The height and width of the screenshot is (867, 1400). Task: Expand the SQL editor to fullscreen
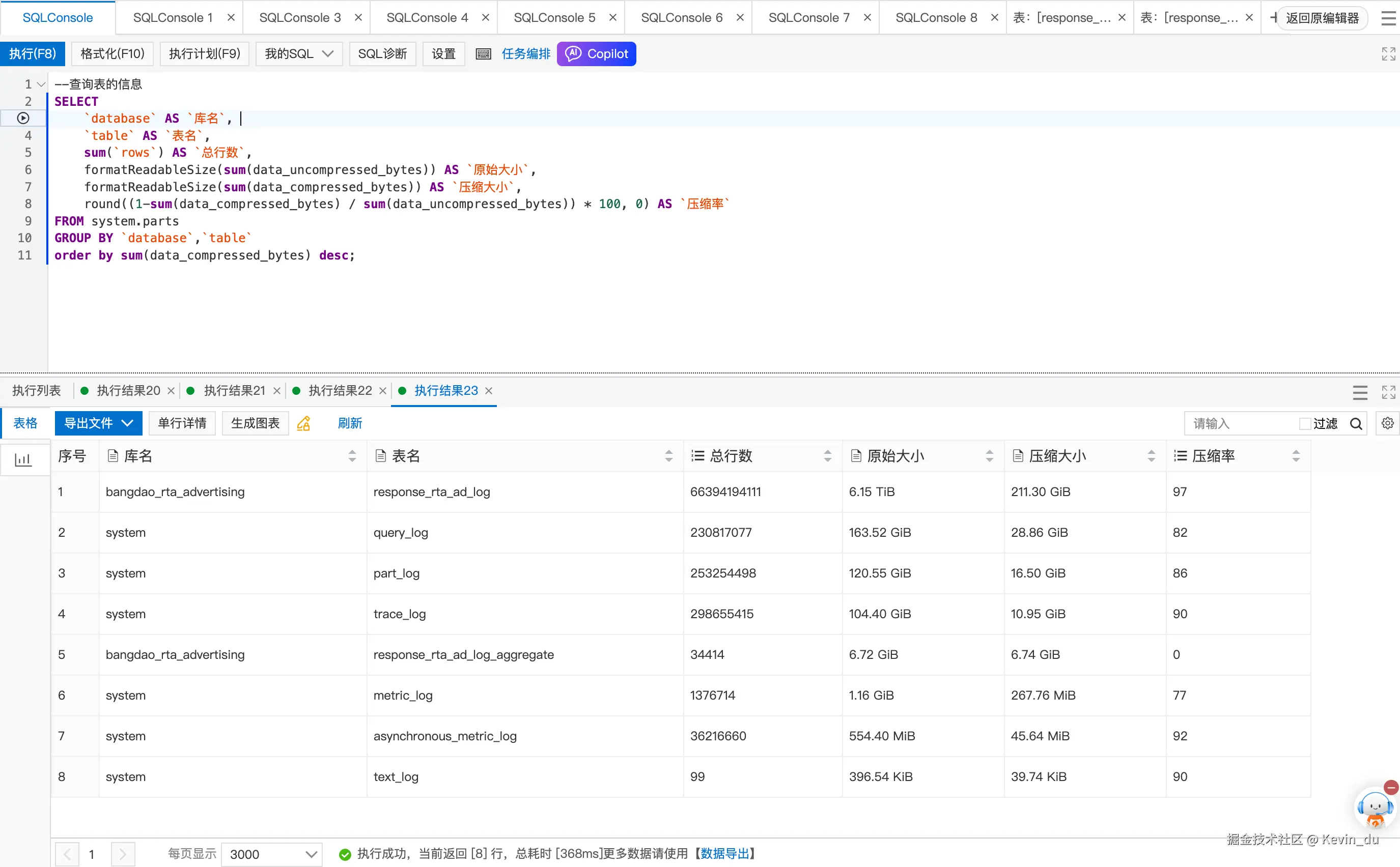1388,54
